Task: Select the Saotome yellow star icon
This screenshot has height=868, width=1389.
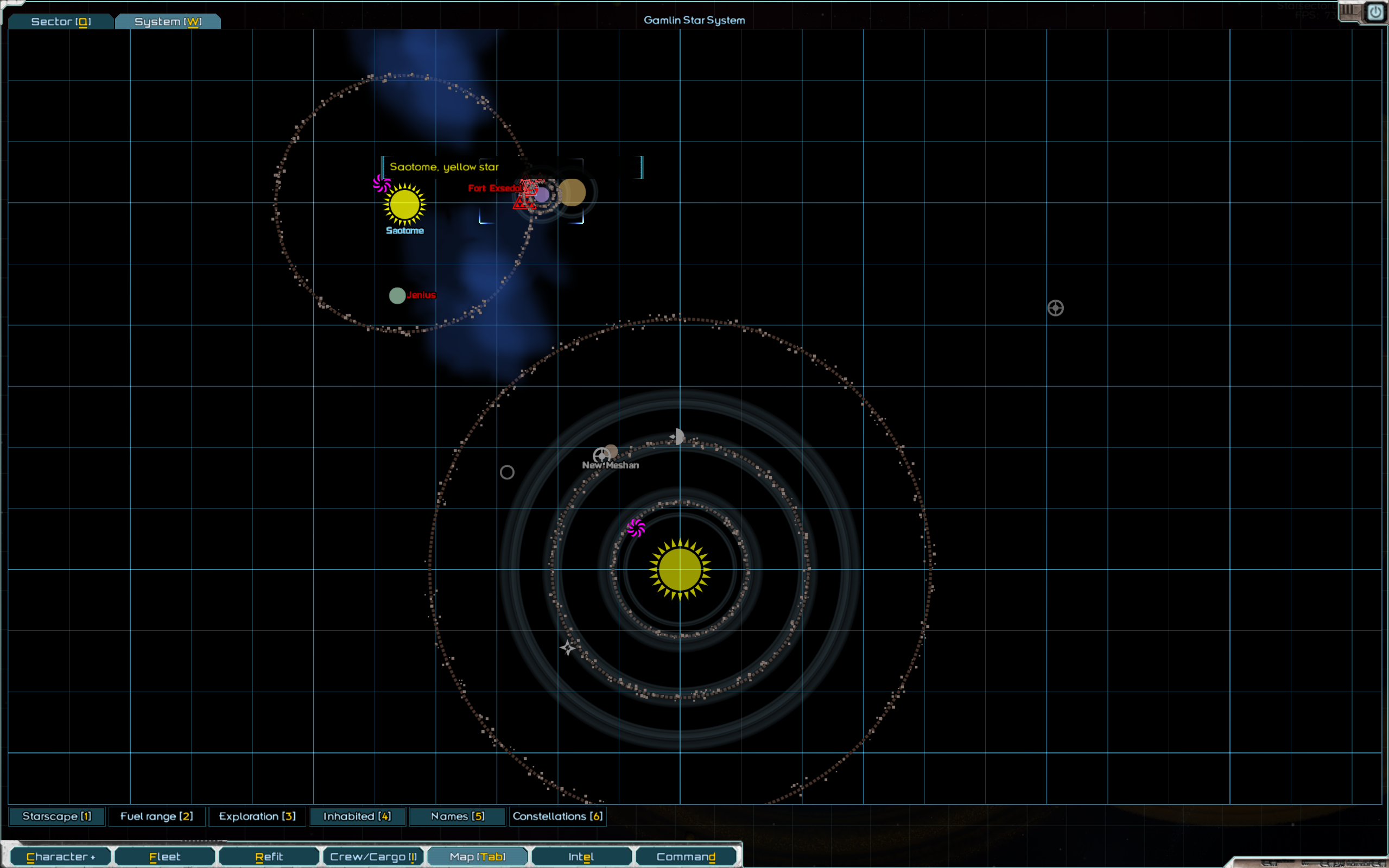Action: coord(404,205)
